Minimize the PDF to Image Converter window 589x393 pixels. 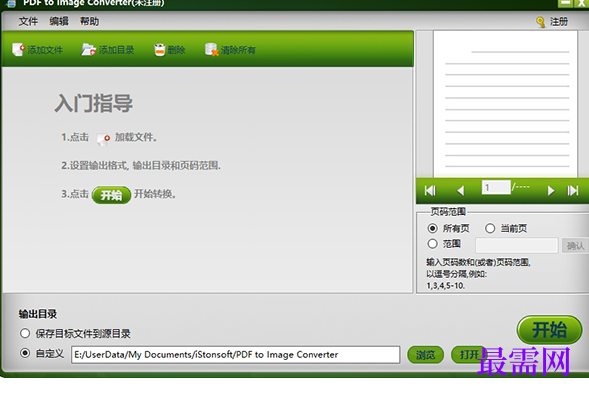pyautogui.click(x=565, y=3)
